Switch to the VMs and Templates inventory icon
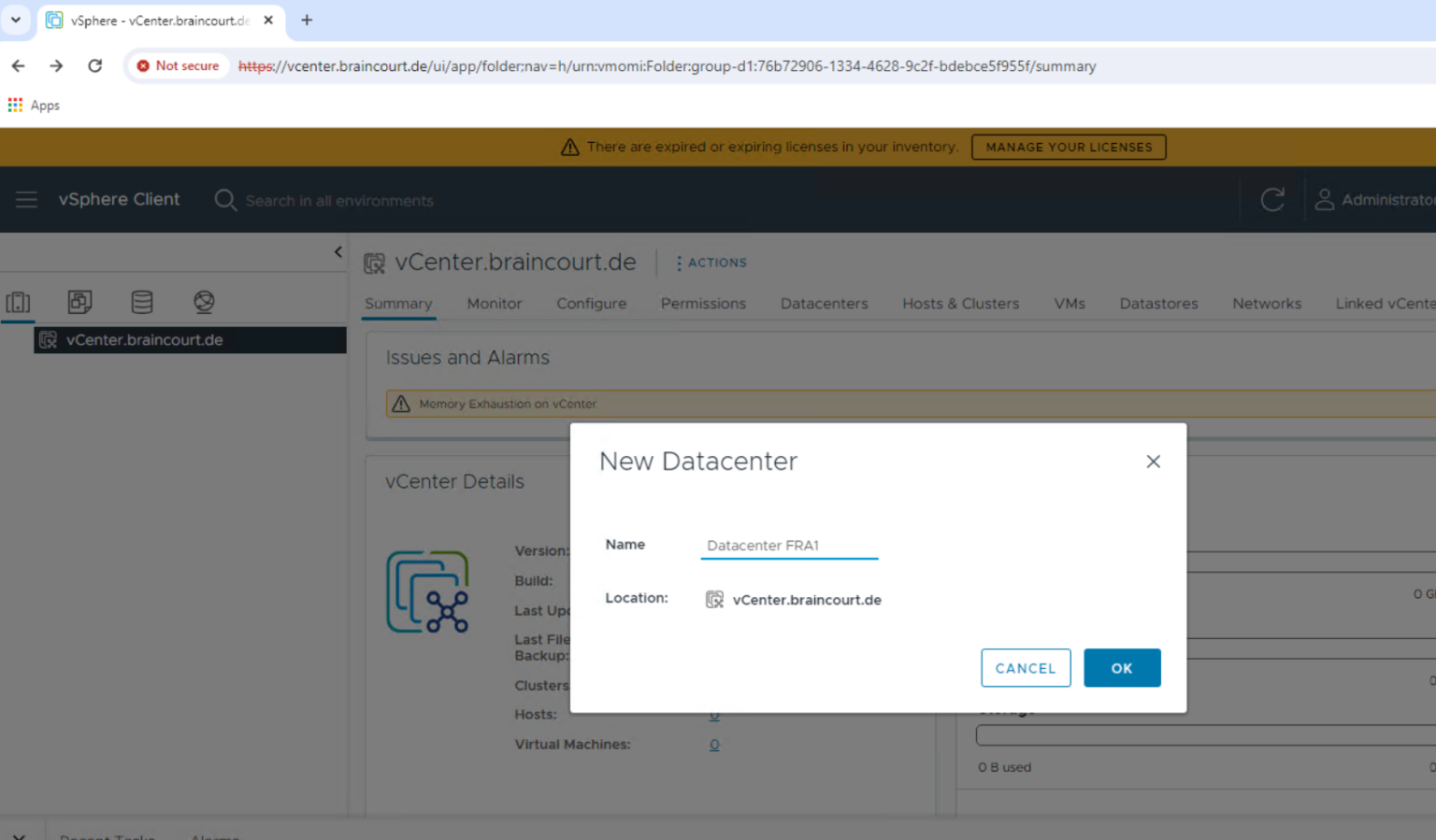1436x840 pixels. [x=79, y=302]
